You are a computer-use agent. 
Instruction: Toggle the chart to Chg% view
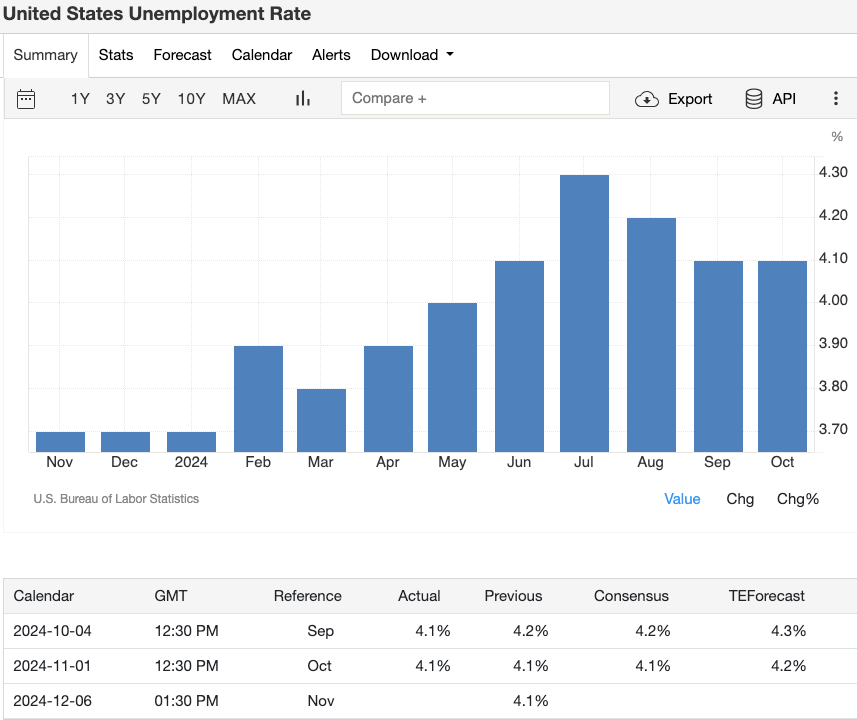(x=797, y=498)
